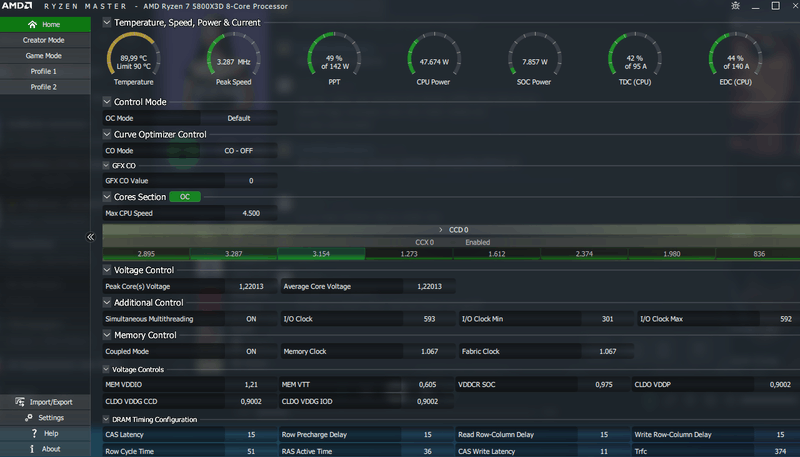800x457 pixels.
Task: Expand the CCD 0 chevron
Action: pyautogui.click(x=441, y=230)
